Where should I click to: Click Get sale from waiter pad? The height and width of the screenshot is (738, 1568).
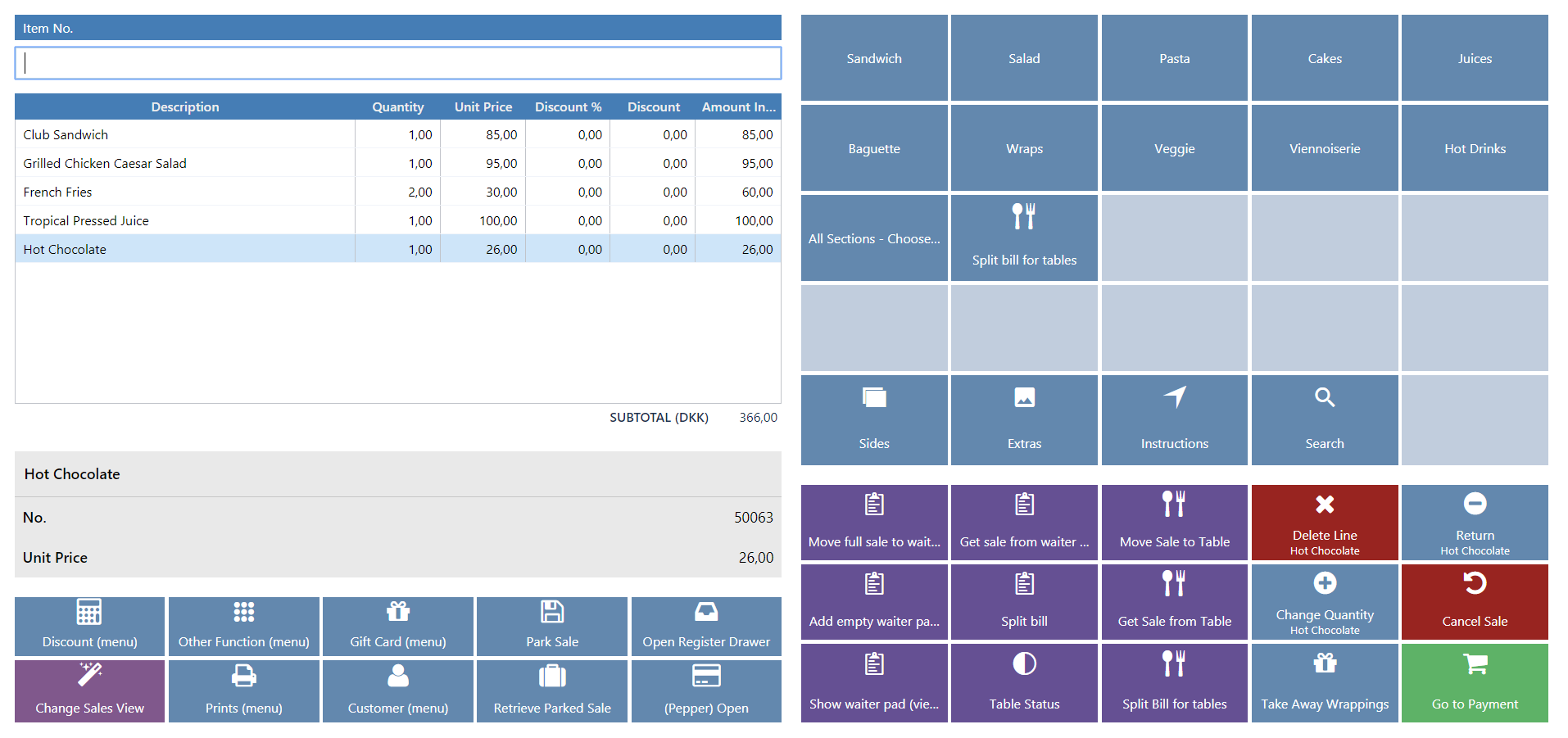[1024, 523]
